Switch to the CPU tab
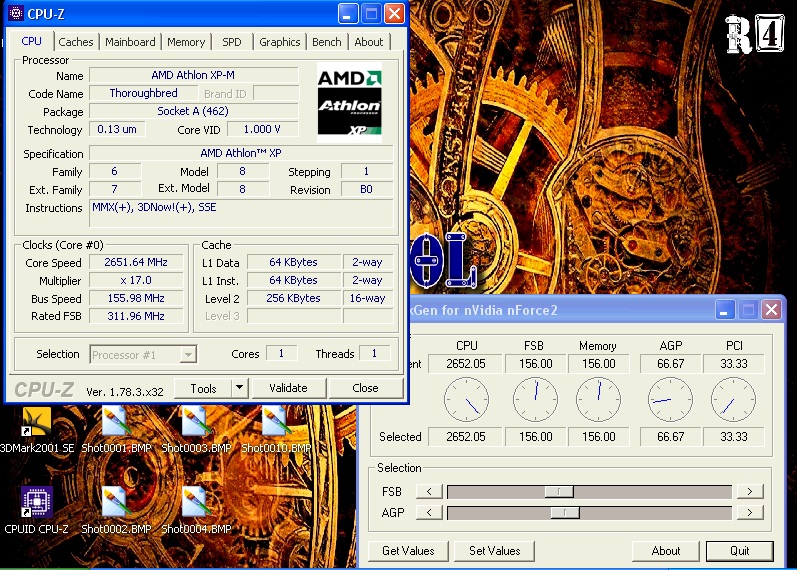 pos(32,41)
